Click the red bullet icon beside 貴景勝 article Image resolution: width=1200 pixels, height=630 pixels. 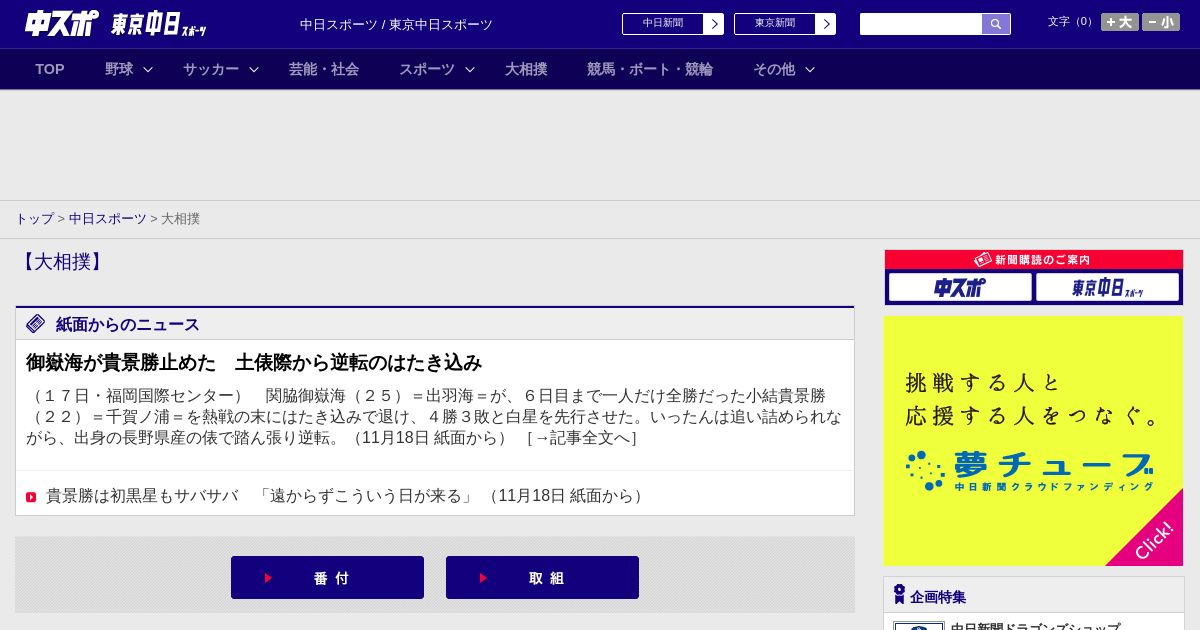tap(31, 497)
